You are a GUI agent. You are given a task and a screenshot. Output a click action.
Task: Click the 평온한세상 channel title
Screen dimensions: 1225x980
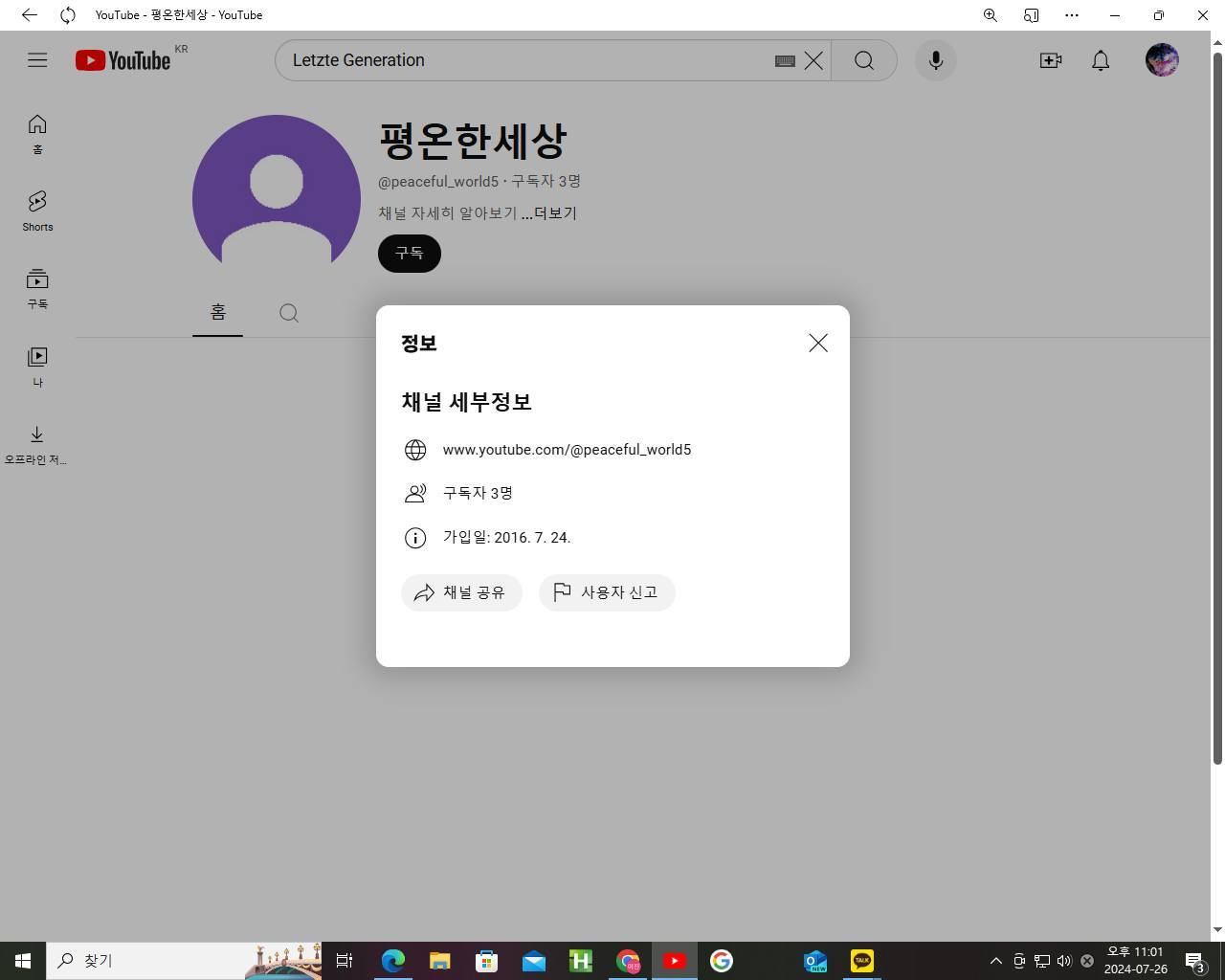473,142
